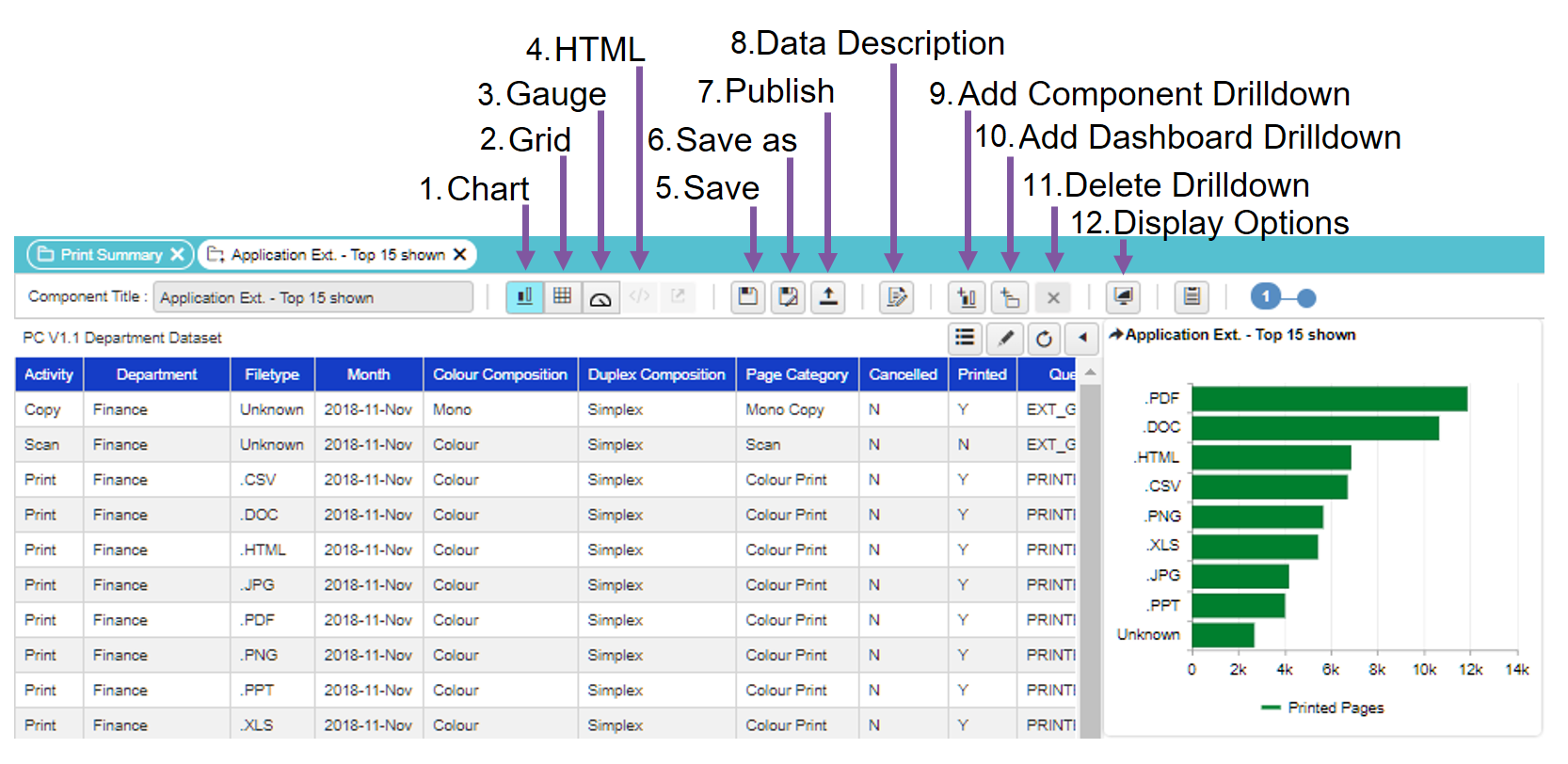
Task: Open Display Options monitor icon
Action: pos(1123,297)
